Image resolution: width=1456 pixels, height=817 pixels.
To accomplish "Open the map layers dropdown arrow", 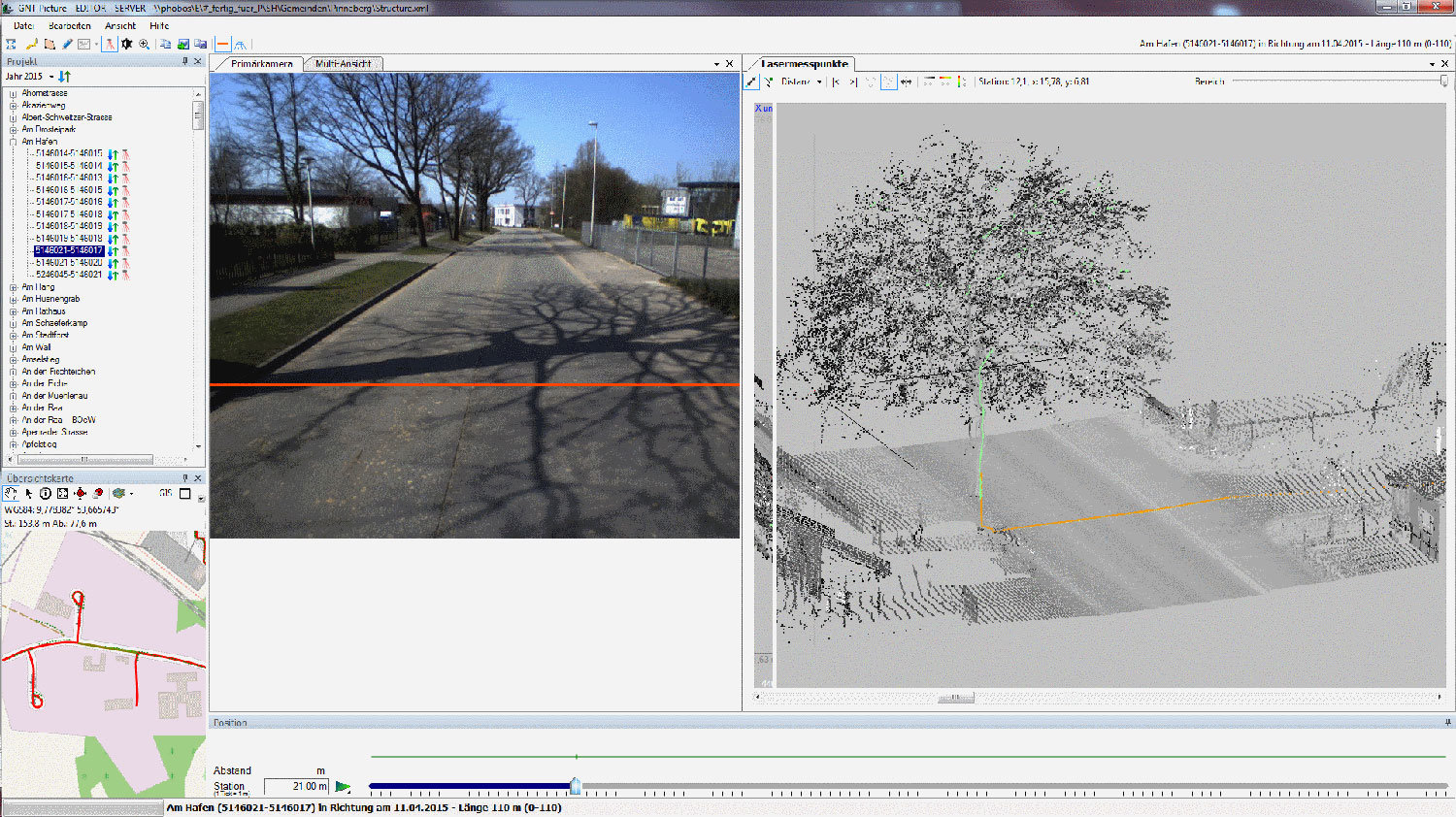I will (x=131, y=494).
